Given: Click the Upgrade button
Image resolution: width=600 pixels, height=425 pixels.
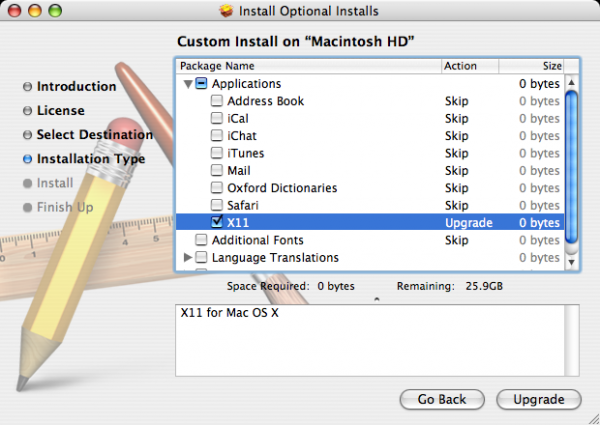Looking at the screenshot, I should pos(539,399).
